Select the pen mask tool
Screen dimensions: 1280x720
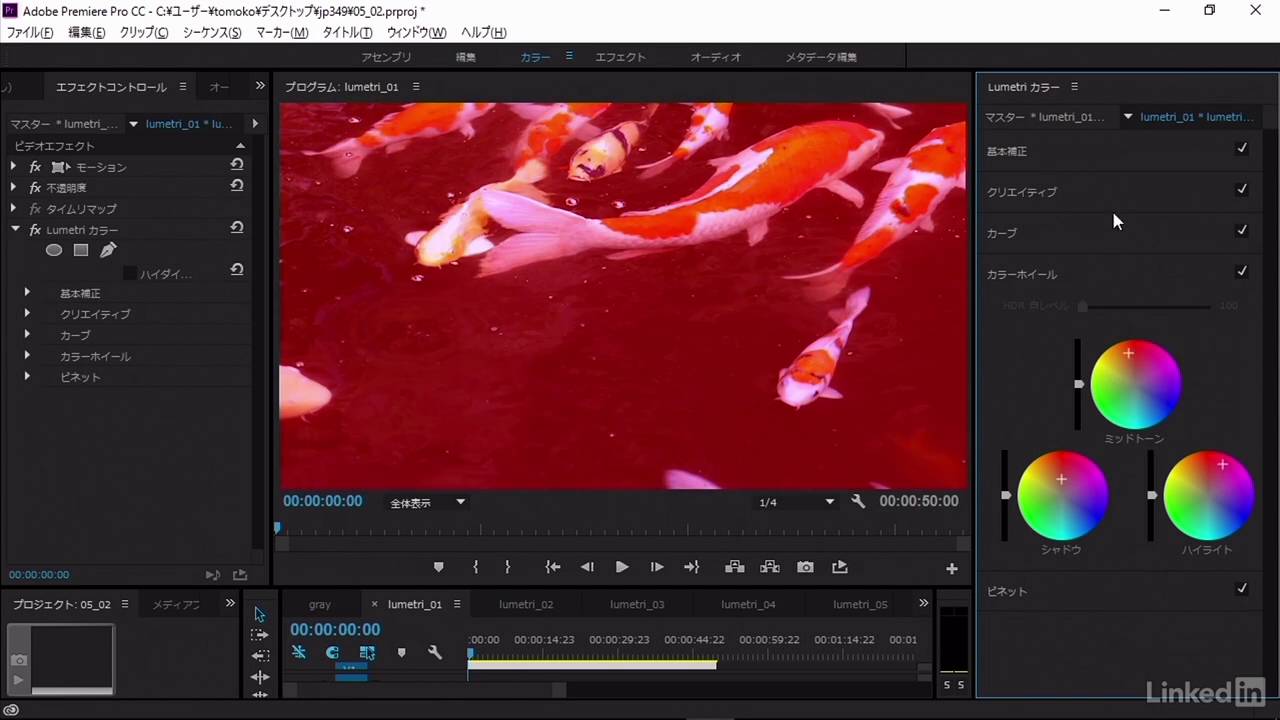point(108,250)
